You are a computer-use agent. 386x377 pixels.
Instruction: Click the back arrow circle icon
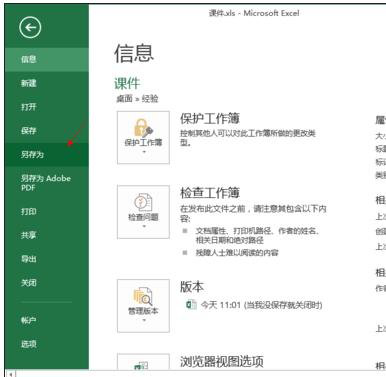point(30,27)
